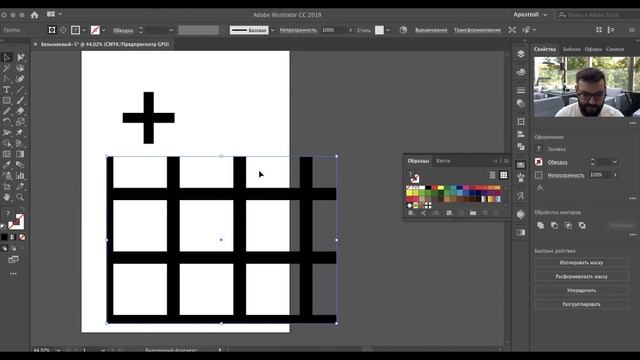This screenshot has height=360, width=640.
Task: Toggle screen mode button in toolbar
Action: [x=13, y=259]
